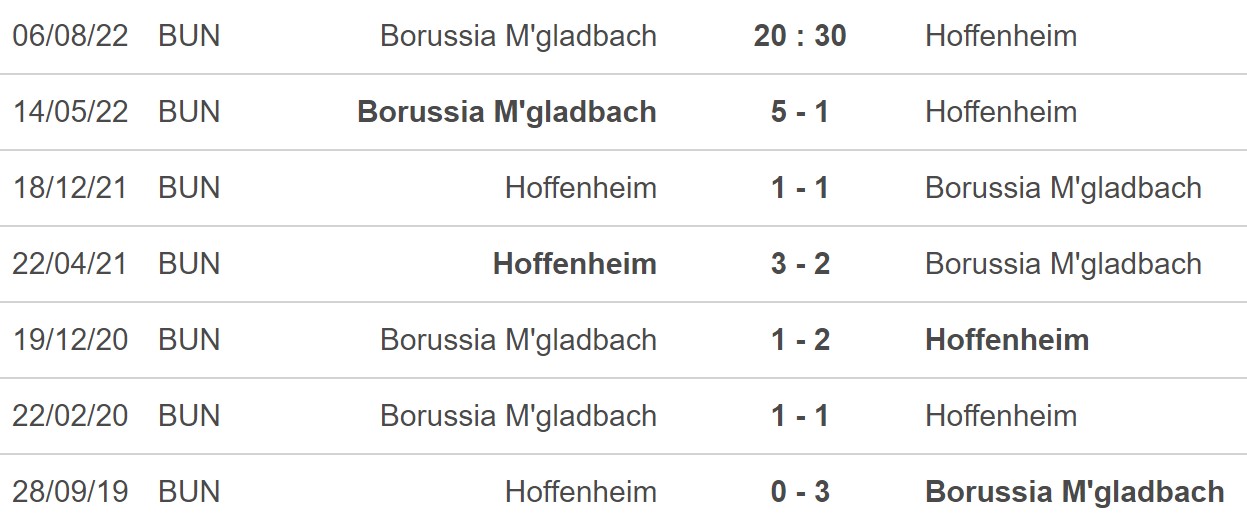
Task: Open bold Hoffenheim in 19/12/20 row
Action: tap(1007, 340)
